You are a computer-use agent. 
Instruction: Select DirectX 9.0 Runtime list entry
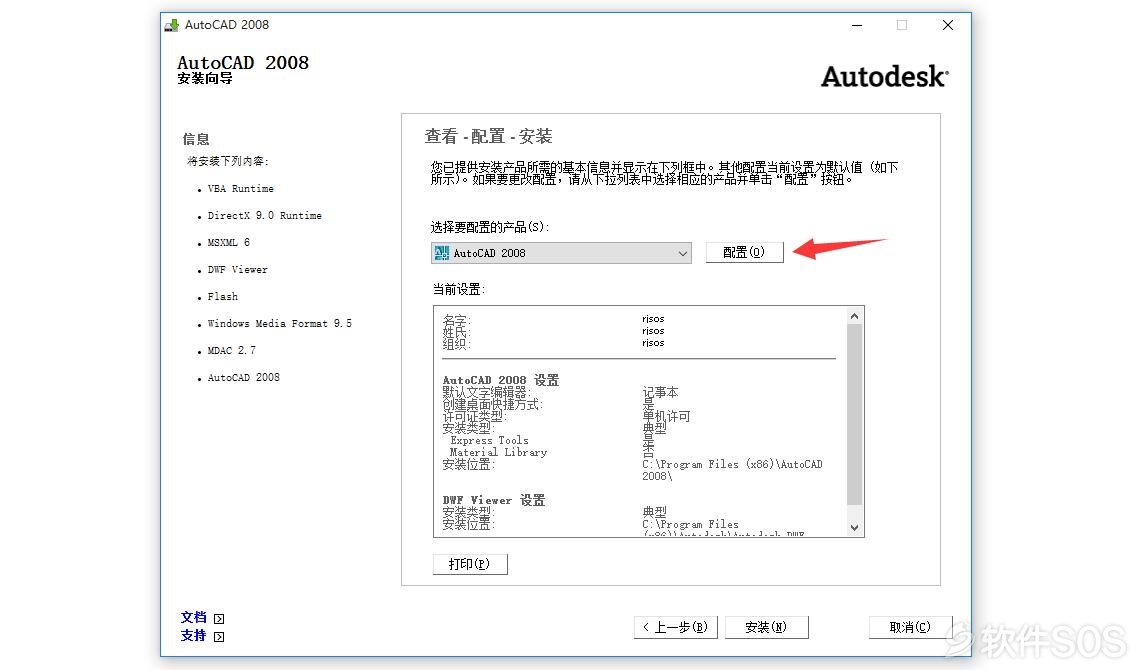[265, 216]
